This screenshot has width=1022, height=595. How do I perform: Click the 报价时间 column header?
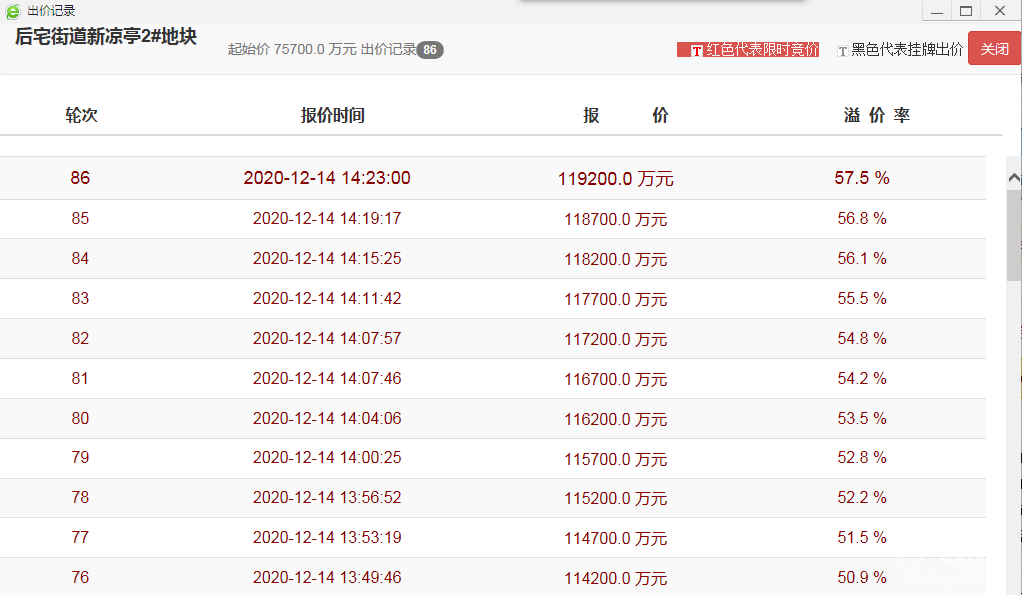[x=333, y=116]
